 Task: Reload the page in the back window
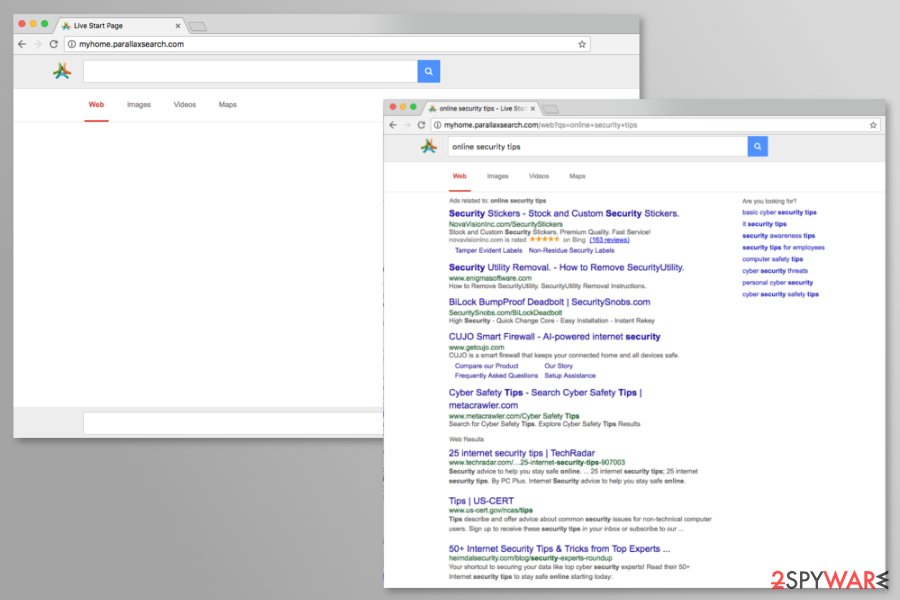pyautogui.click(x=53, y=44)
